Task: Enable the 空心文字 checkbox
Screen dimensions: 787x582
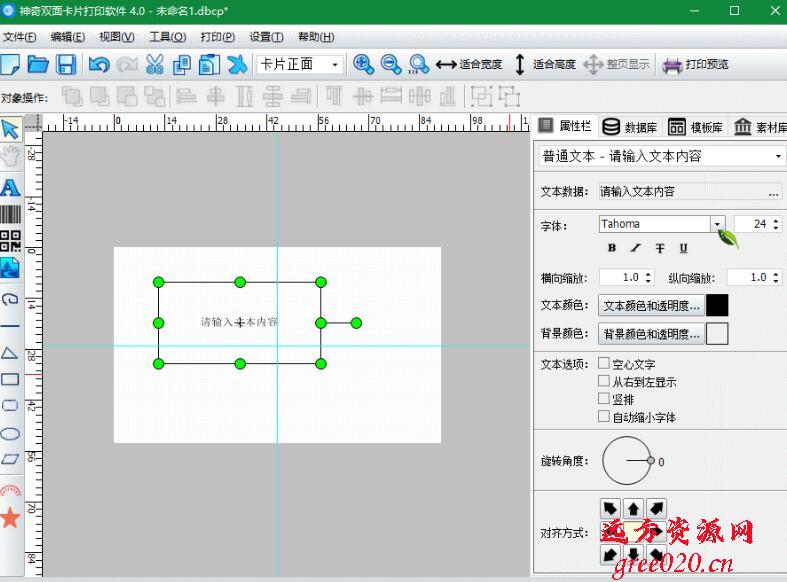Action: [604, 364]
